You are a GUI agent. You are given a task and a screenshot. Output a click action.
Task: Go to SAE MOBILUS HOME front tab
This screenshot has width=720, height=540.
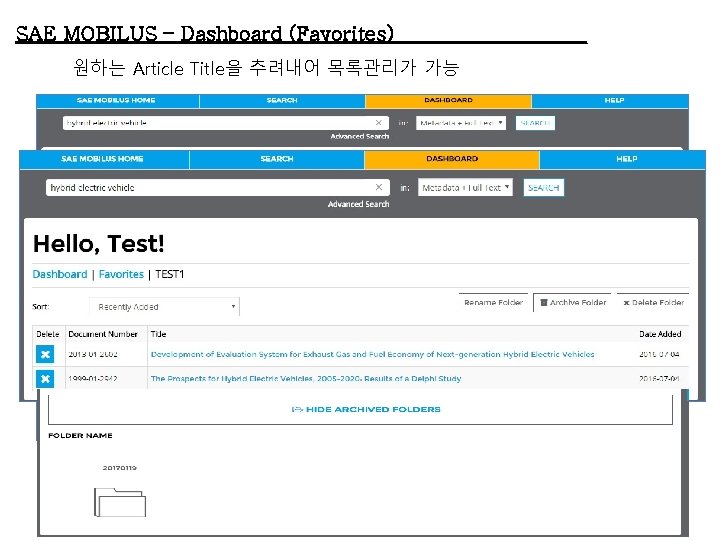tap(102, 159)
